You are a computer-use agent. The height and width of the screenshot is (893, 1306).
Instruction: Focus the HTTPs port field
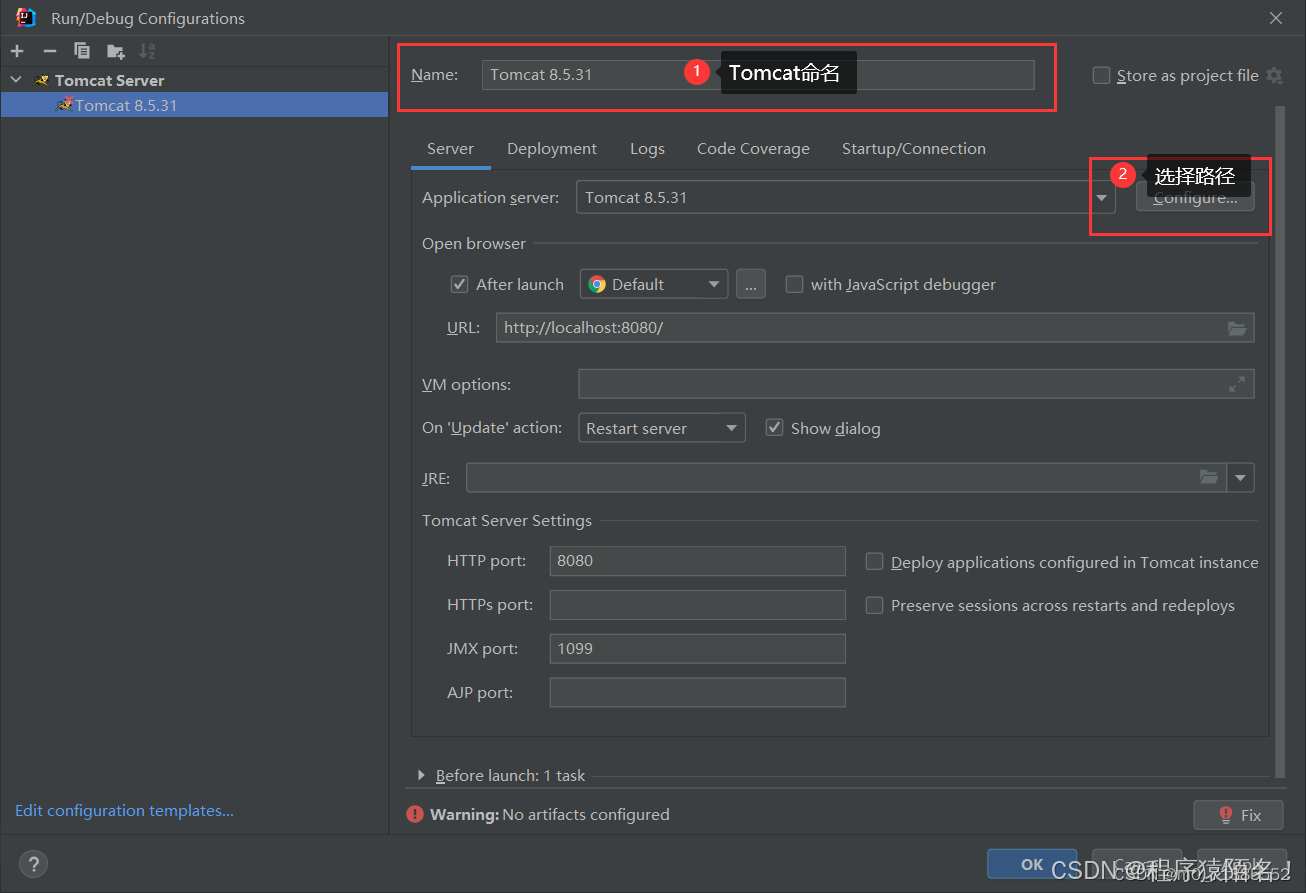(x=697, y=605)
